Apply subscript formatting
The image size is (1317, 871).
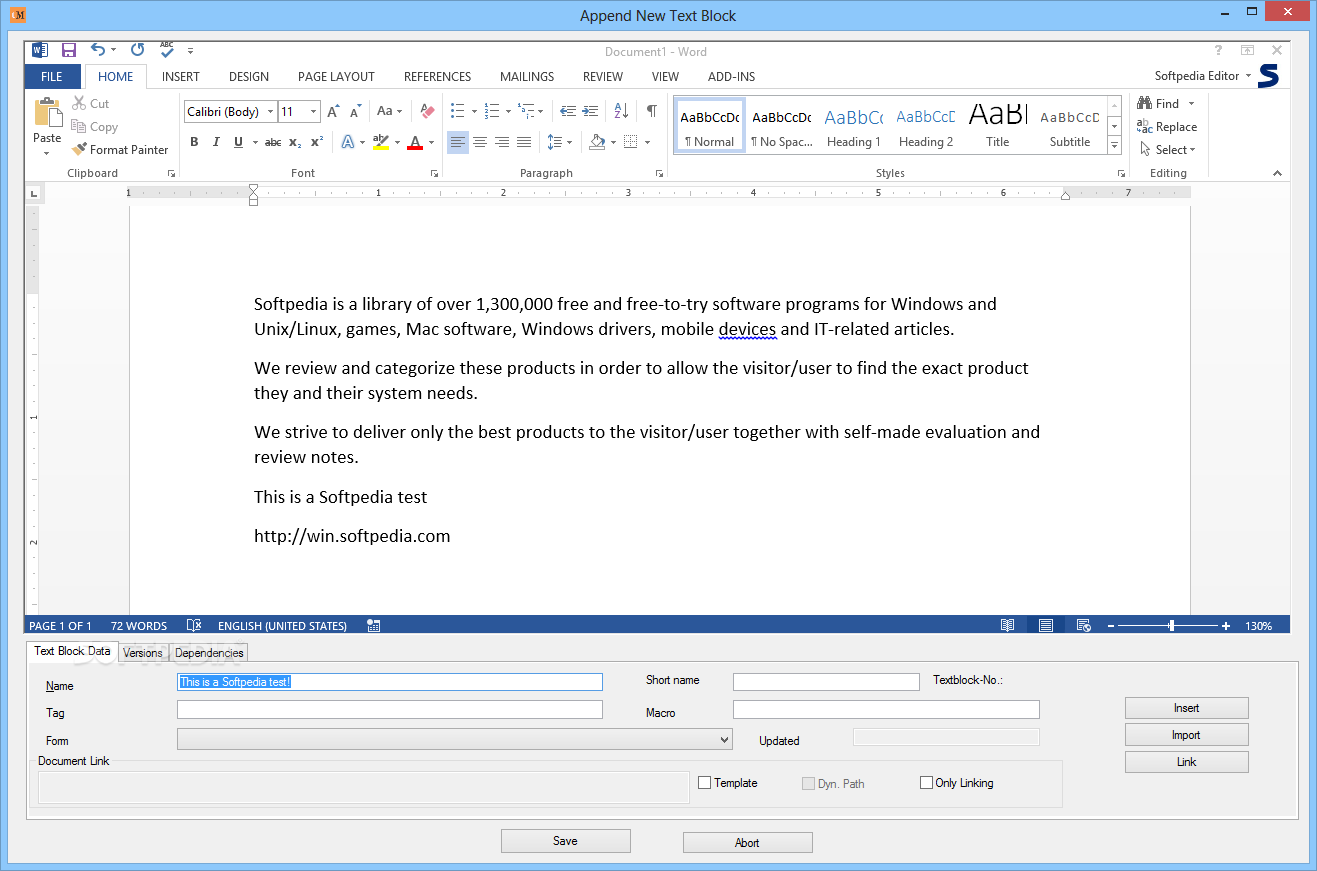tap(296, 142)
